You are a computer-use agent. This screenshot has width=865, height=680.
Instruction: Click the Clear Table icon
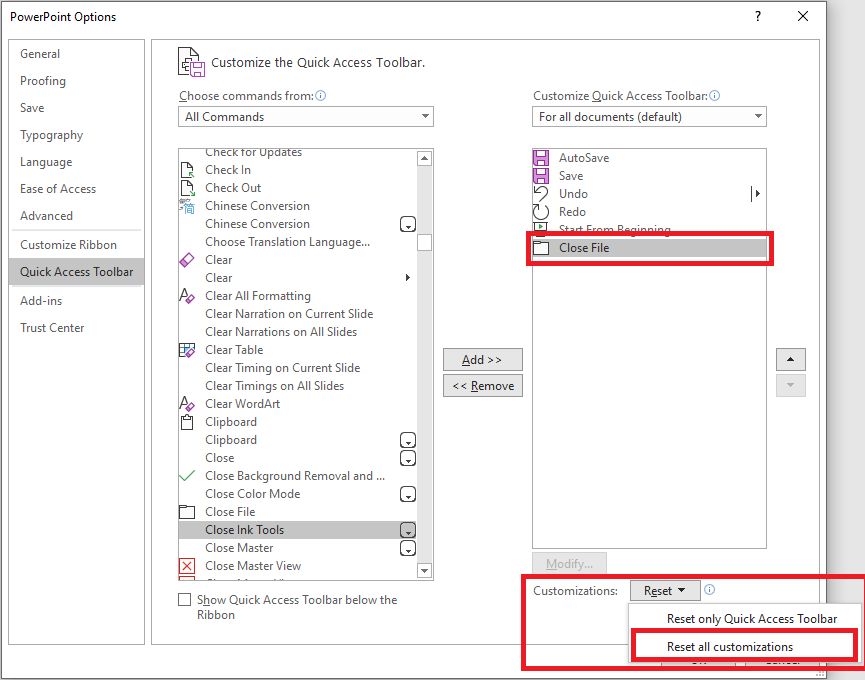coord(187,350)
